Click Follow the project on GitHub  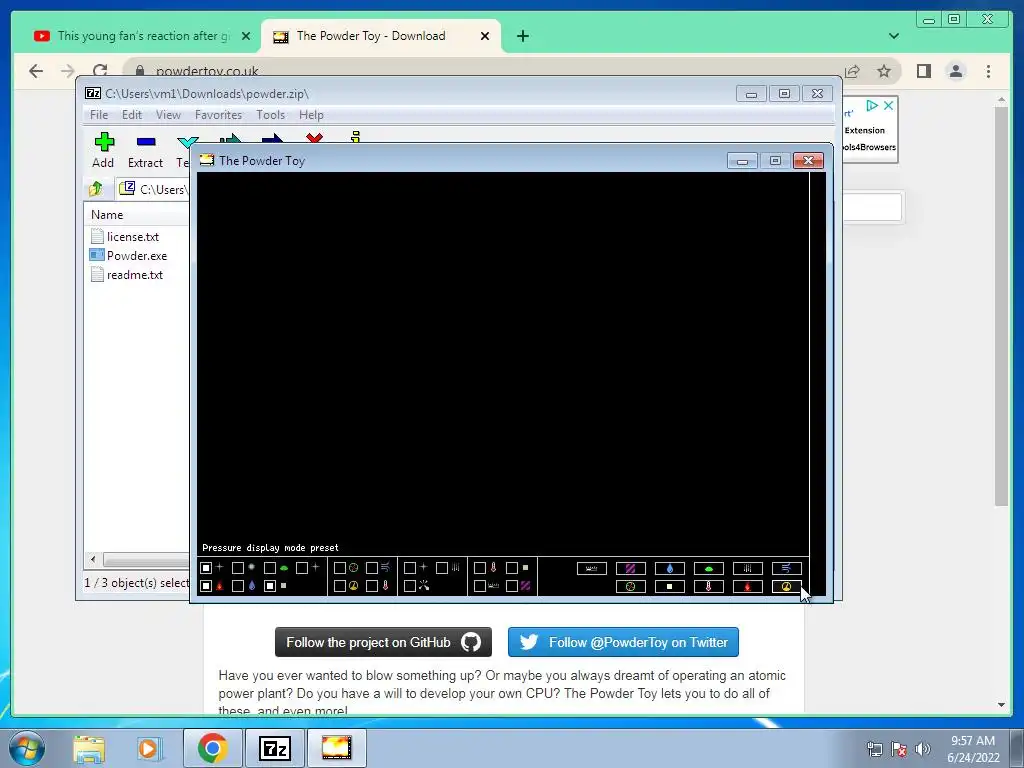[383, 642]
